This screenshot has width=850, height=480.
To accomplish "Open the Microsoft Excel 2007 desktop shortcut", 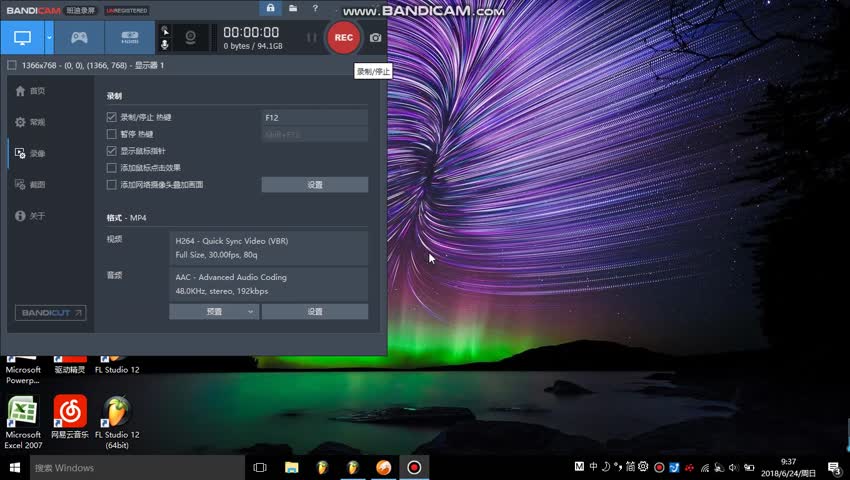I will 23,423.
